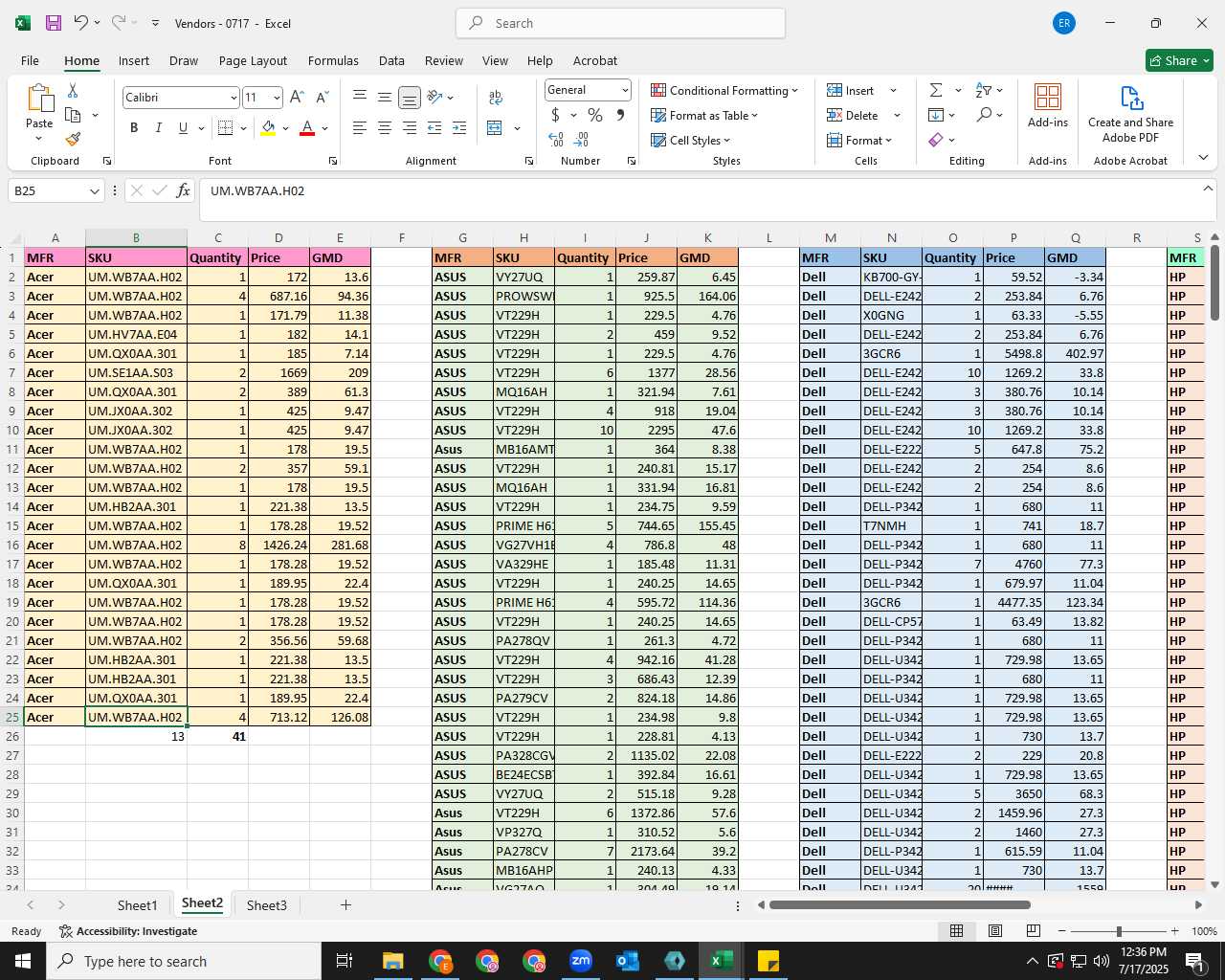Click the Cut scissors icon

(73, 90)
